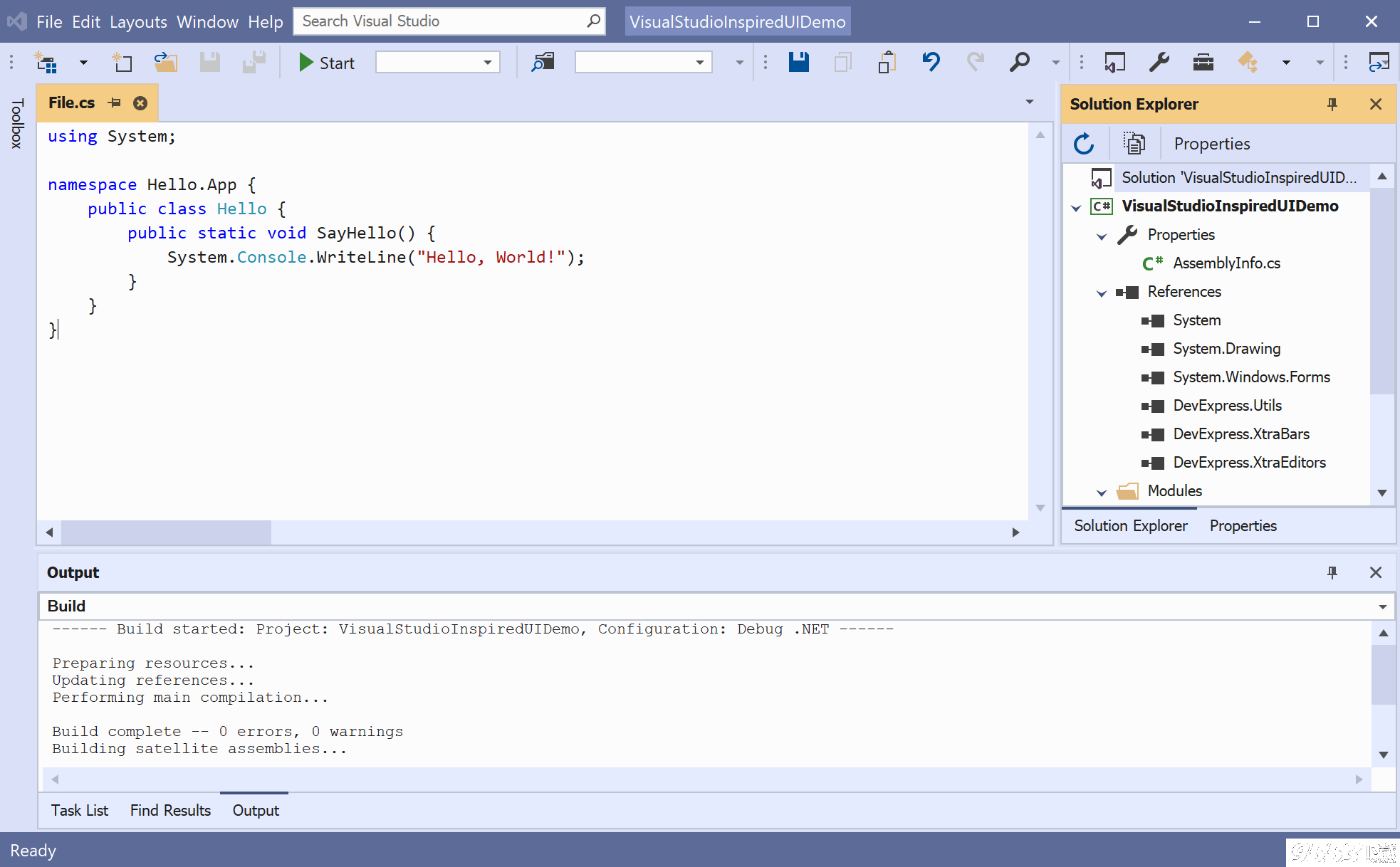Open the File menu
The height and width of the screenshot is (867, 1400).
point(49,21)
